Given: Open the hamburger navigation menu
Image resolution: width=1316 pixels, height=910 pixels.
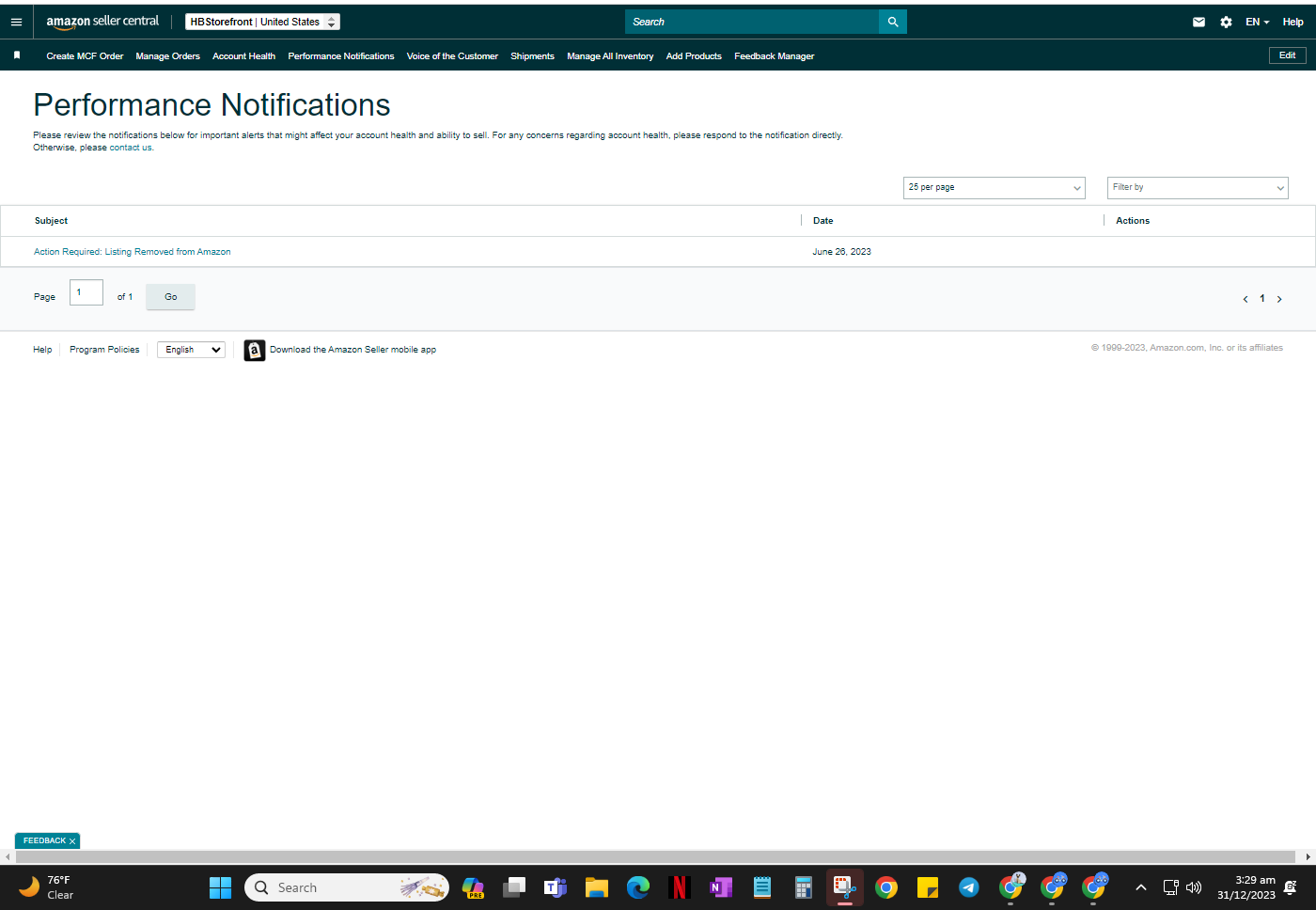Looking at the screenshot, I should point(16,22).
